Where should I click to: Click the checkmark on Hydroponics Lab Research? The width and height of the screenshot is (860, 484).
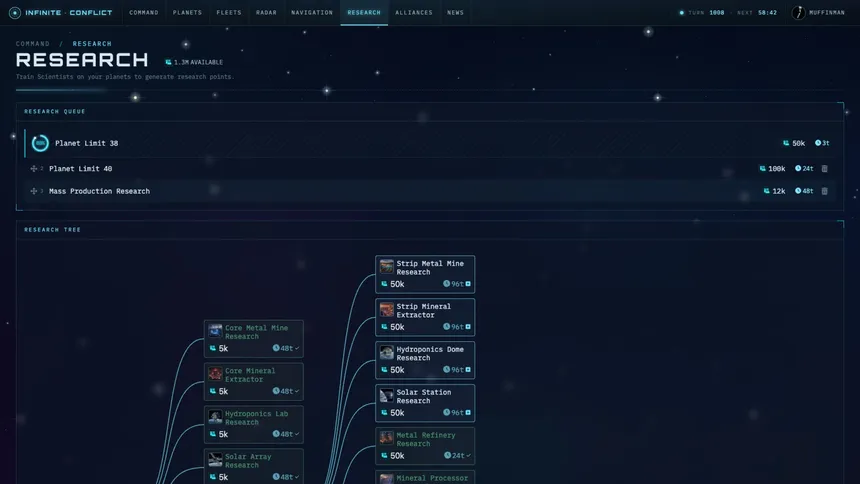click(297, 434)
